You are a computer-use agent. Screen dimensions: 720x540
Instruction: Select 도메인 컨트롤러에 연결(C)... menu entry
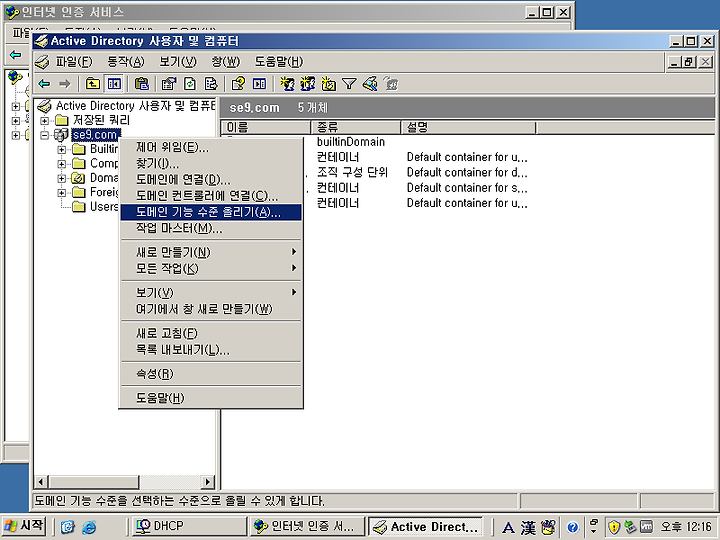click(x=211, y=196)
